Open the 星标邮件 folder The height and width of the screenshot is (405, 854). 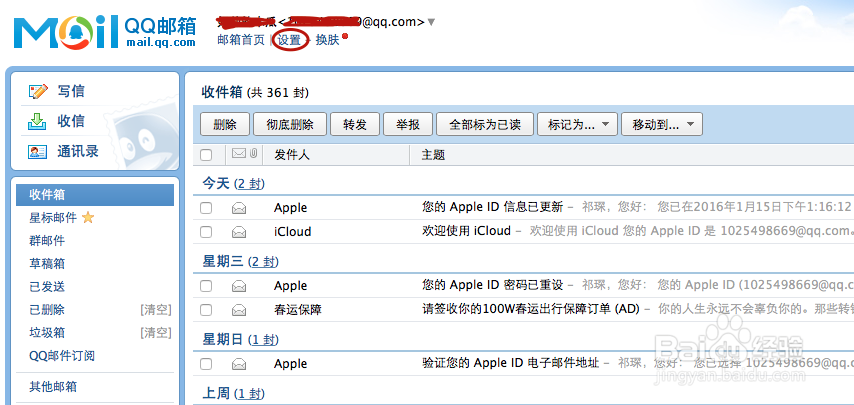point(53,218)
